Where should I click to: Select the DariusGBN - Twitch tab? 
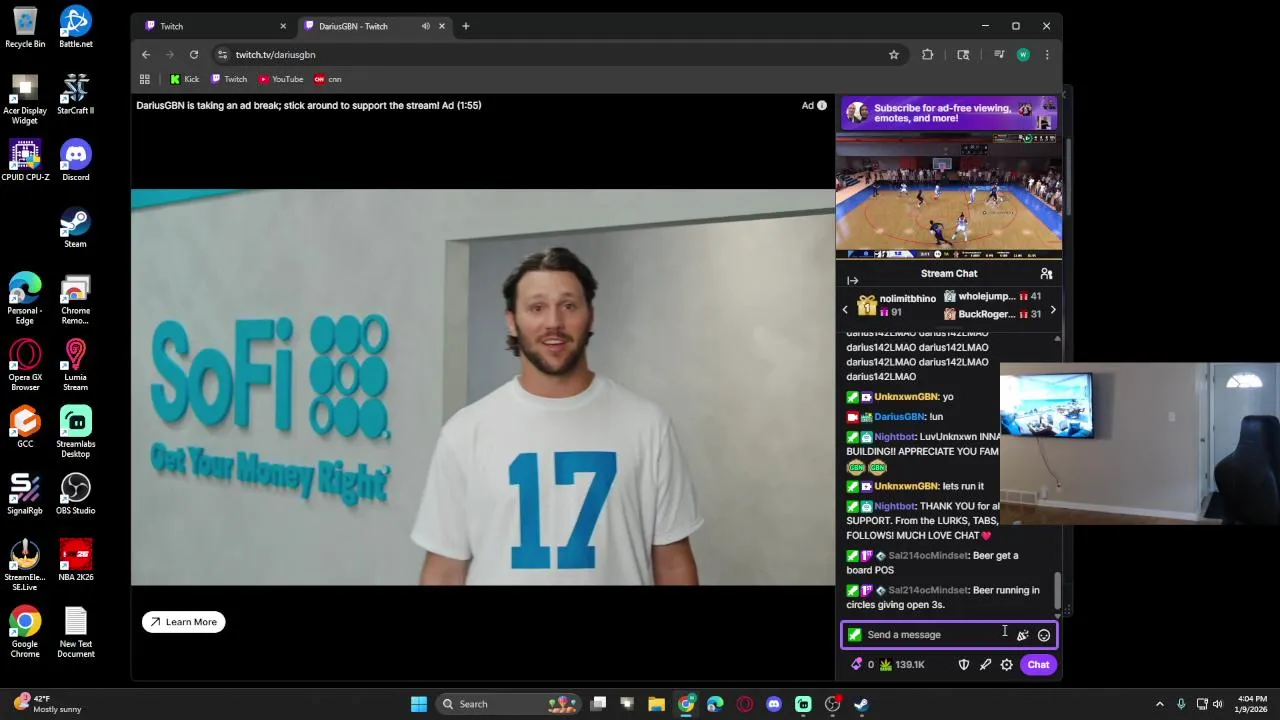coord(374,26)
